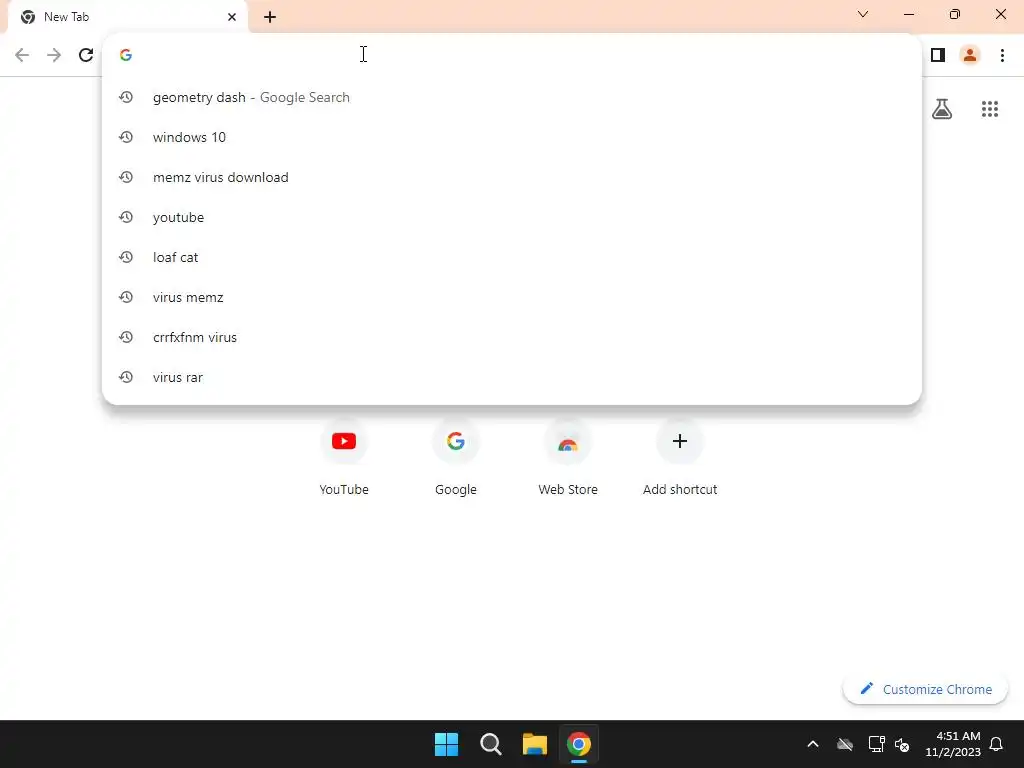
Task: Click the Google logo in omnibox
Action: [x=126, y=55]
